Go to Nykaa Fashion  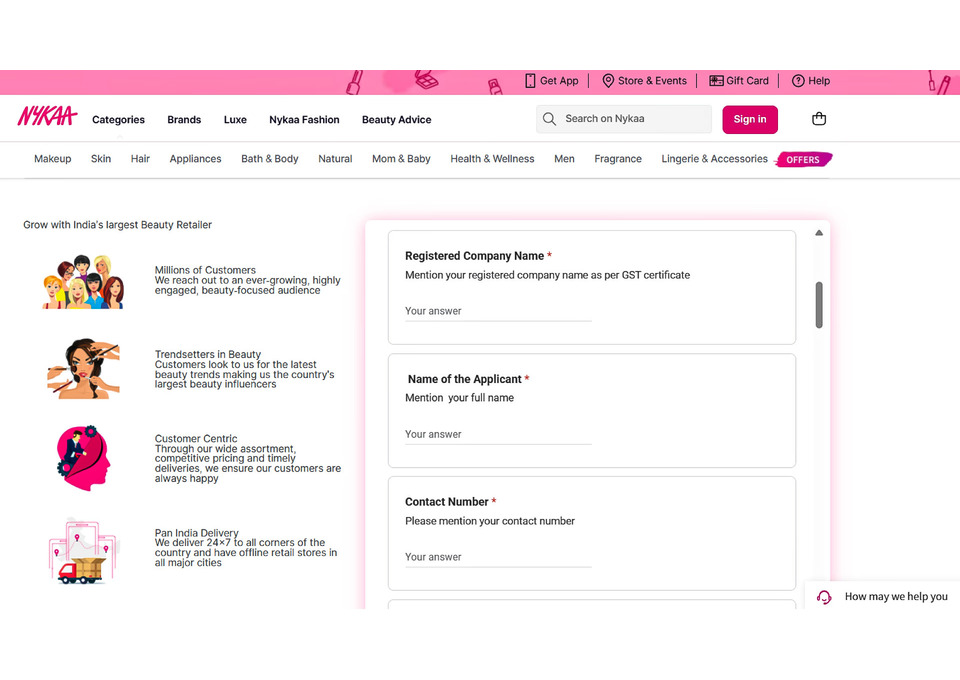[304, 120]
